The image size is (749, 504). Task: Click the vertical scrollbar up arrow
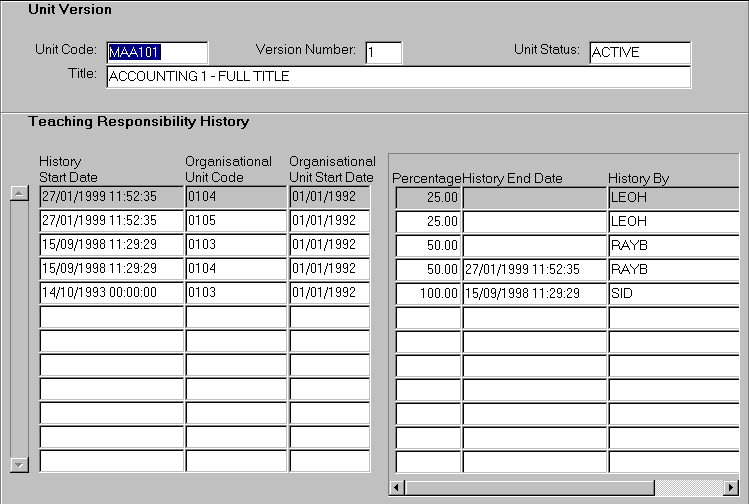pos(18,193)
